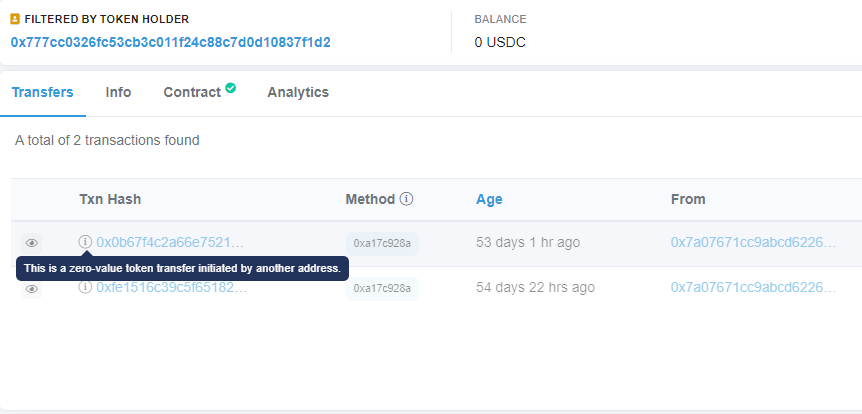Open the Analytics tab

pyautogui.click(x=298, y=92)
